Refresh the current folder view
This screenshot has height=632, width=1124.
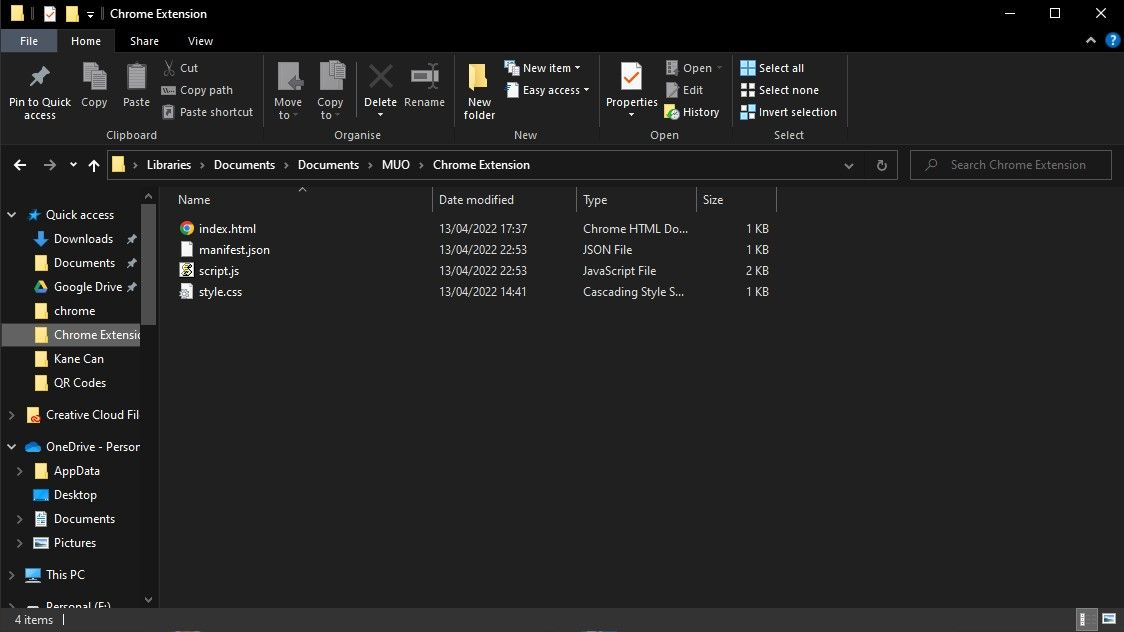(x=881, y=165)
